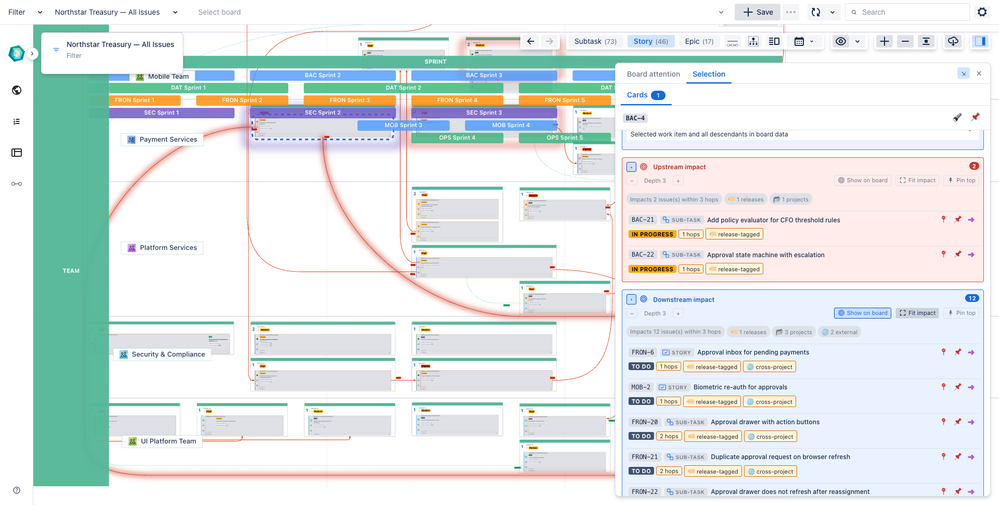
Task: Click the Payment Services team label
Action: pyautogui.click(x=162, y=139)
